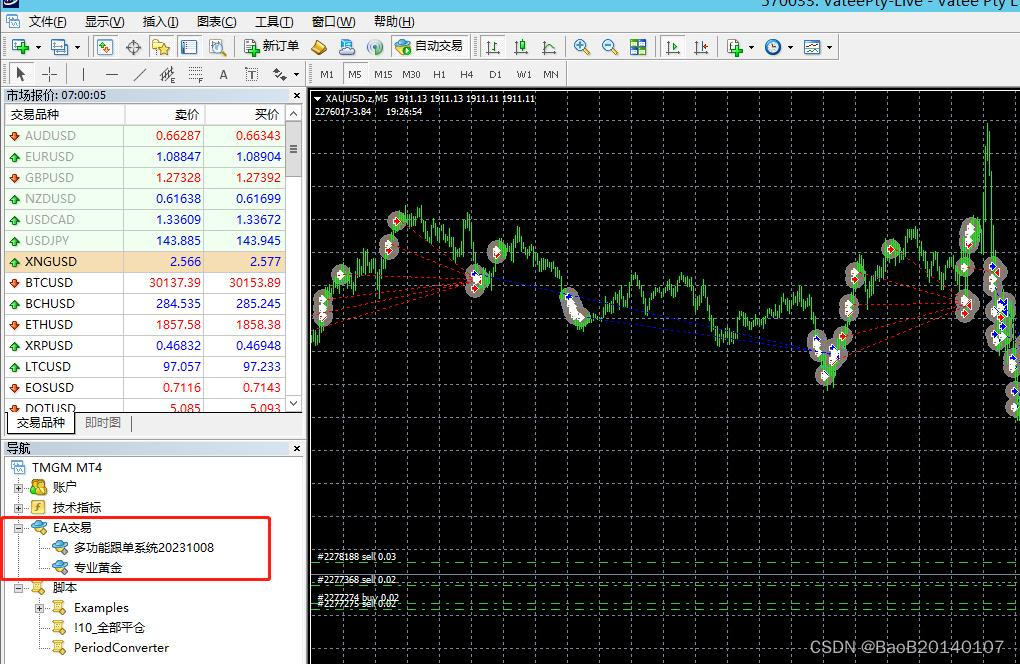Click the 卖价 column header
Viewport: 1020px width, 664px height.
point(164,114)
